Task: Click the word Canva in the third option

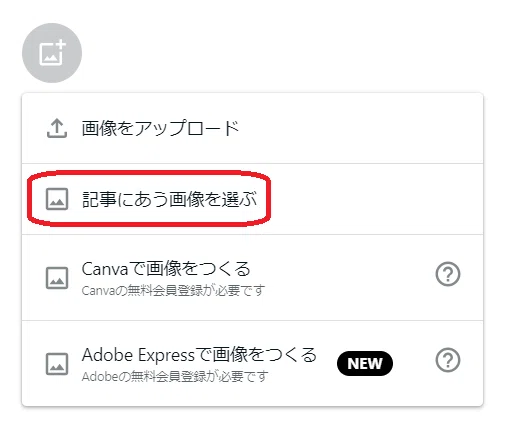Action: [105, 269]
